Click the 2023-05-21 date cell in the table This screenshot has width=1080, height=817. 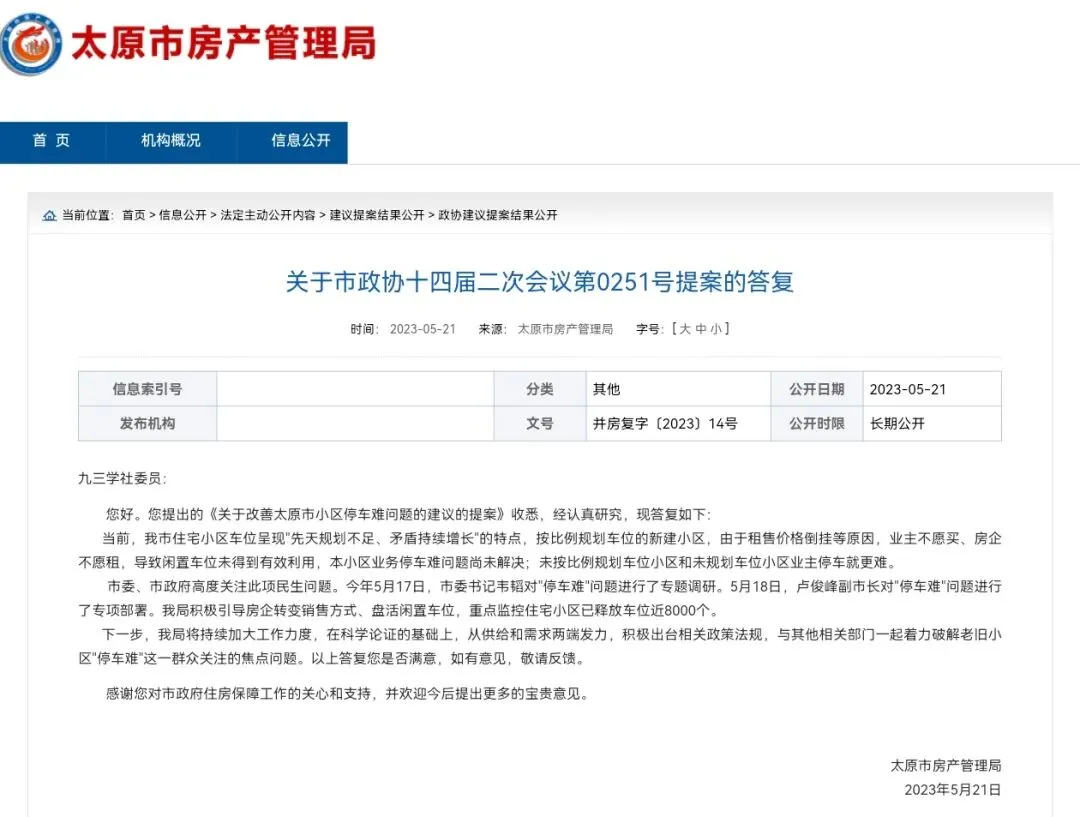pyautogui.click(x=932, y=389)
